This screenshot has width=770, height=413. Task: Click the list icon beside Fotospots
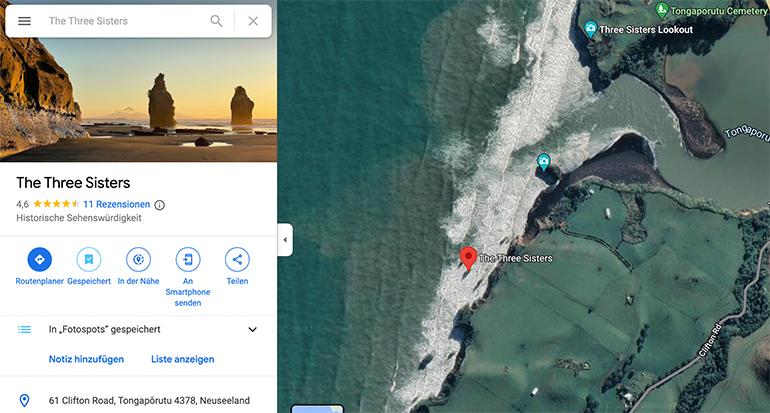(x=24, y=330)
